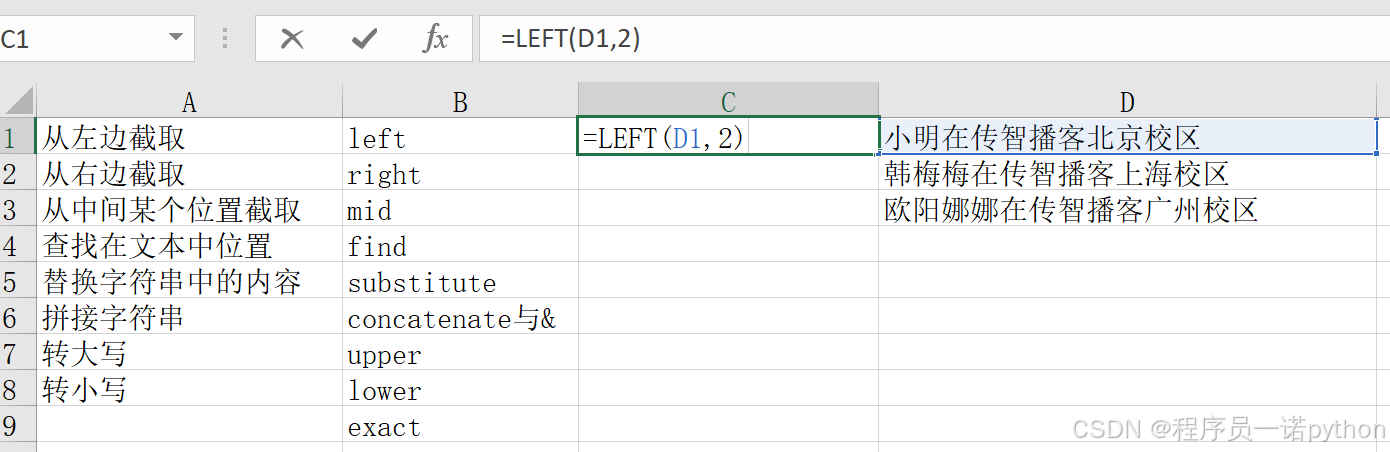Select row 2 header
The height and width of the screenshot is (452, 1390).
[x=18, y=172]
